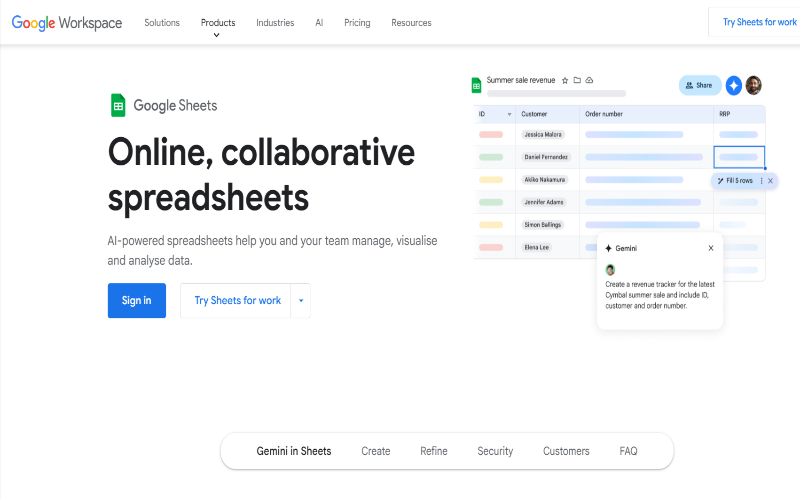Select the Jennifer Adams customer chip
Image resolution: width=800 pixels, height=500 pixels.
click(544, 202)
